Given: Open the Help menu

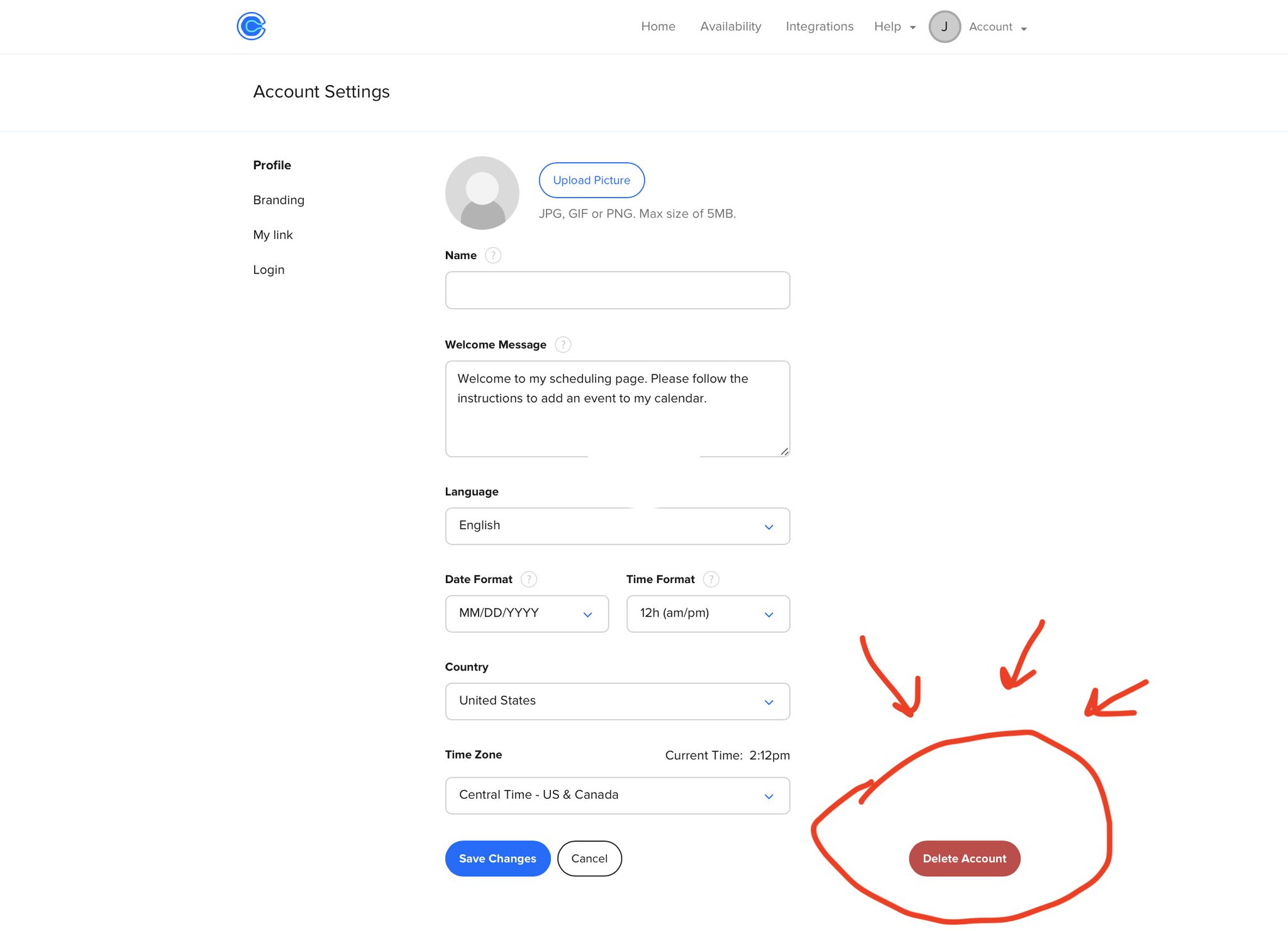Looking at the screenshot, I should [x=894, y=26].
